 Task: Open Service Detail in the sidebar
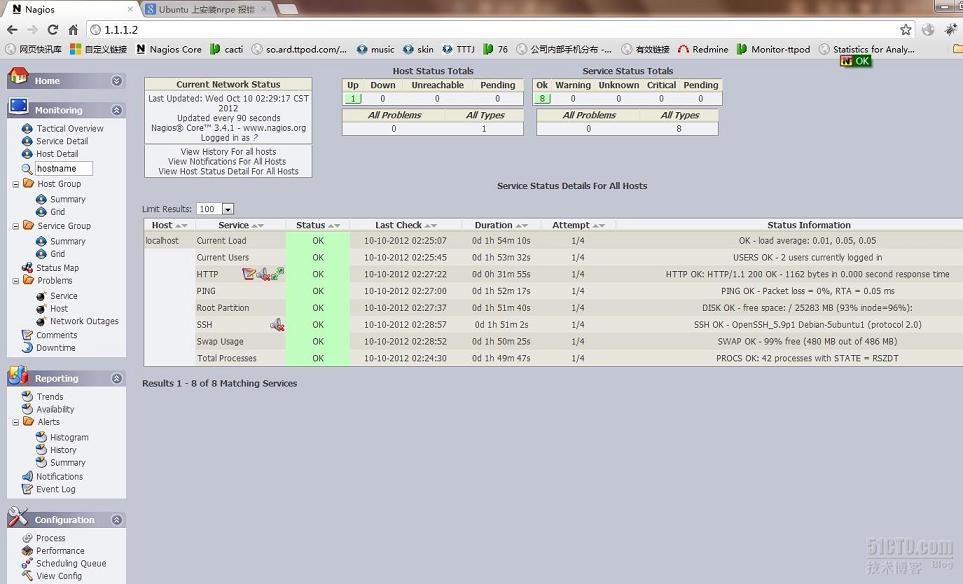tap(62, 141)
